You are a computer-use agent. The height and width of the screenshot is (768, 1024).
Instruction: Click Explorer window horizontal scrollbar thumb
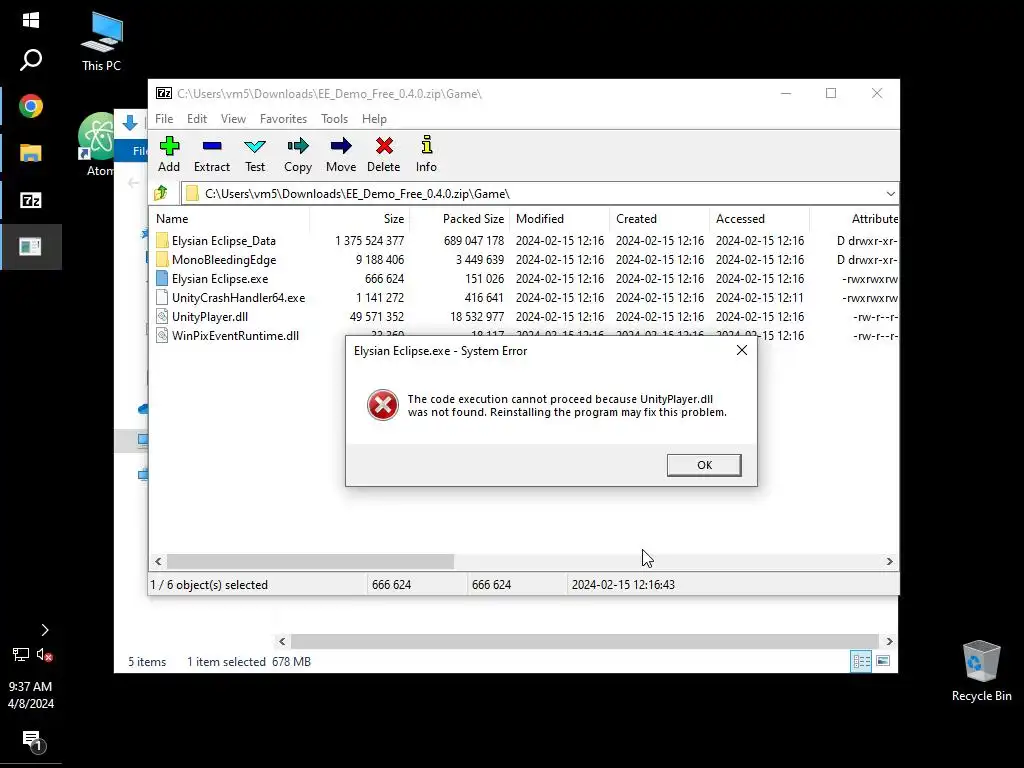click(x=584, y=641)
